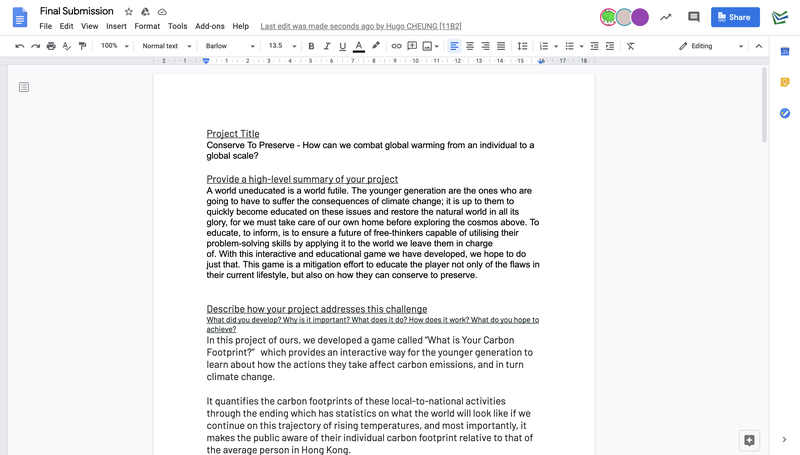Open the Insert menu
Screen dimensions: 800x455
116,26
